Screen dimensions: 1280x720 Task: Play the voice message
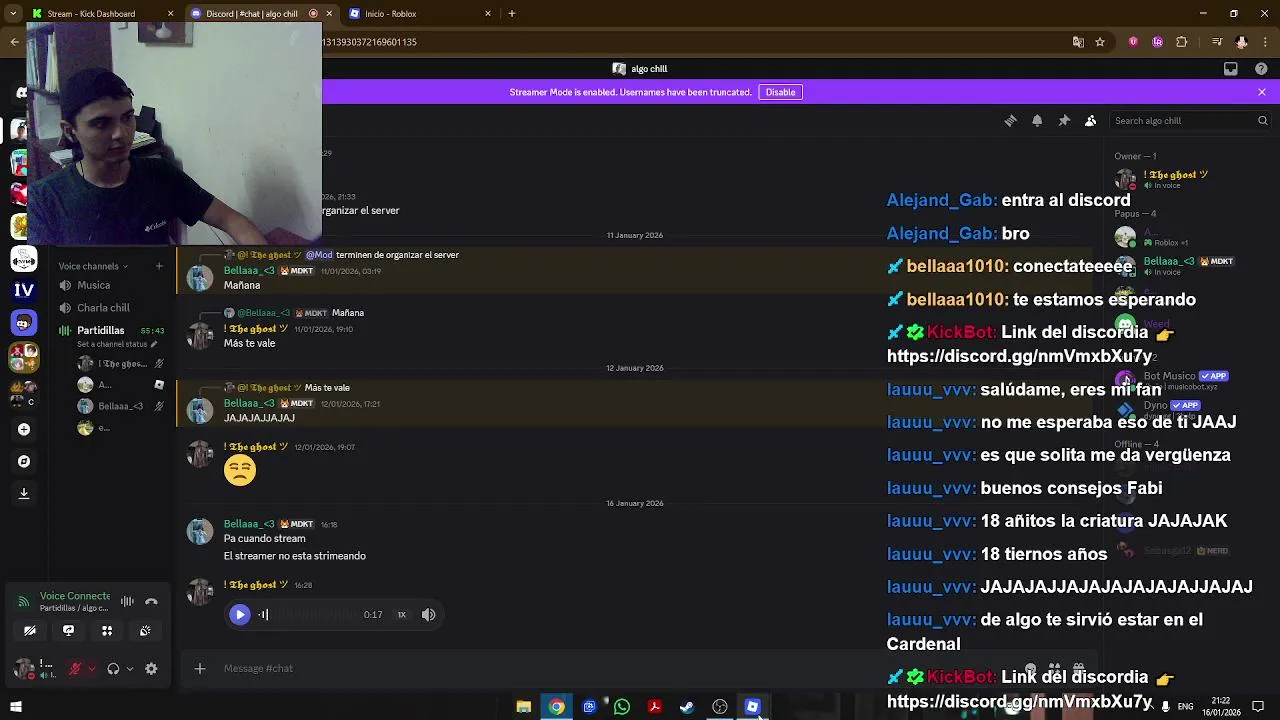coord(239,615)
